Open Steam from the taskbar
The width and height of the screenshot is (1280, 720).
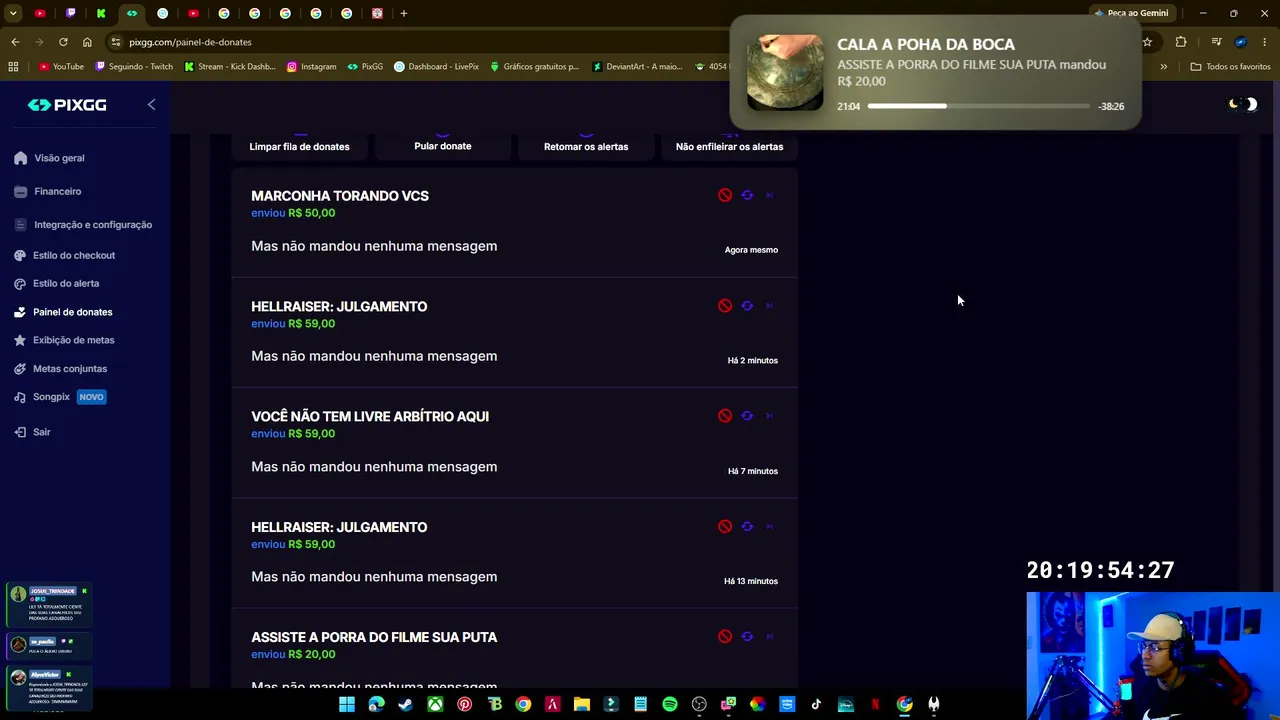pos(405,705)
